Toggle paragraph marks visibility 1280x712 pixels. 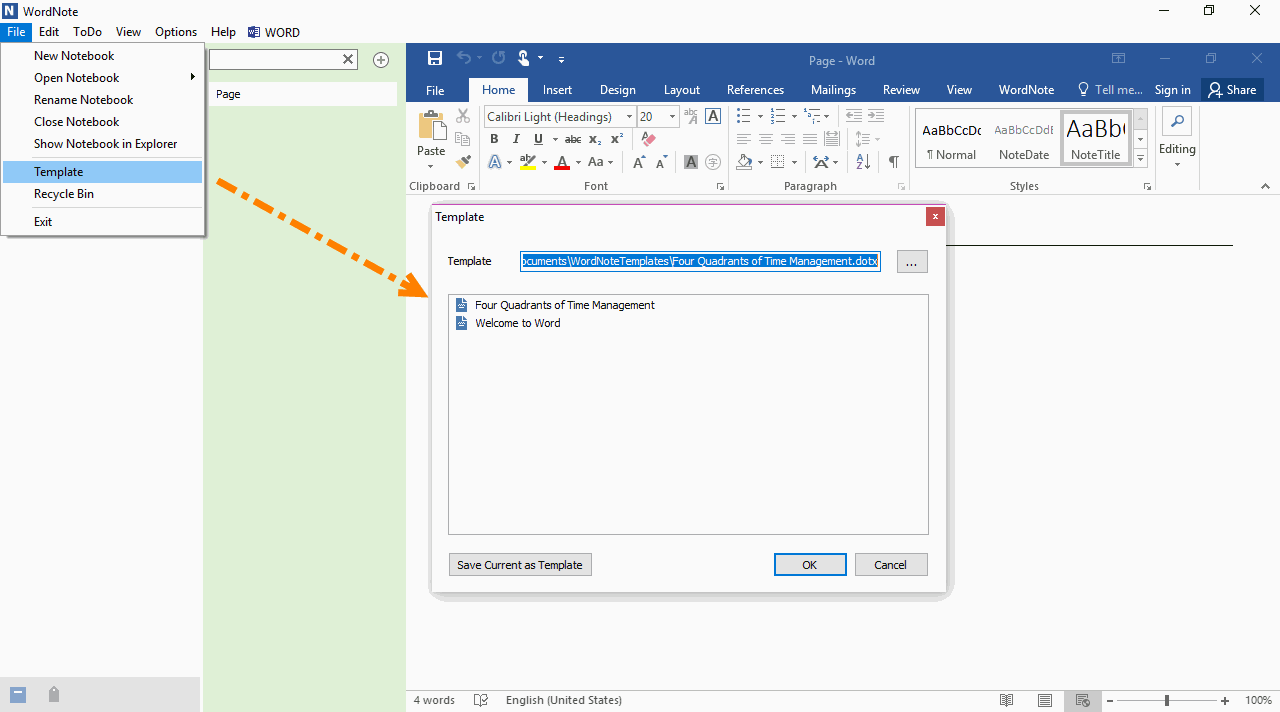tap(893, 162)
